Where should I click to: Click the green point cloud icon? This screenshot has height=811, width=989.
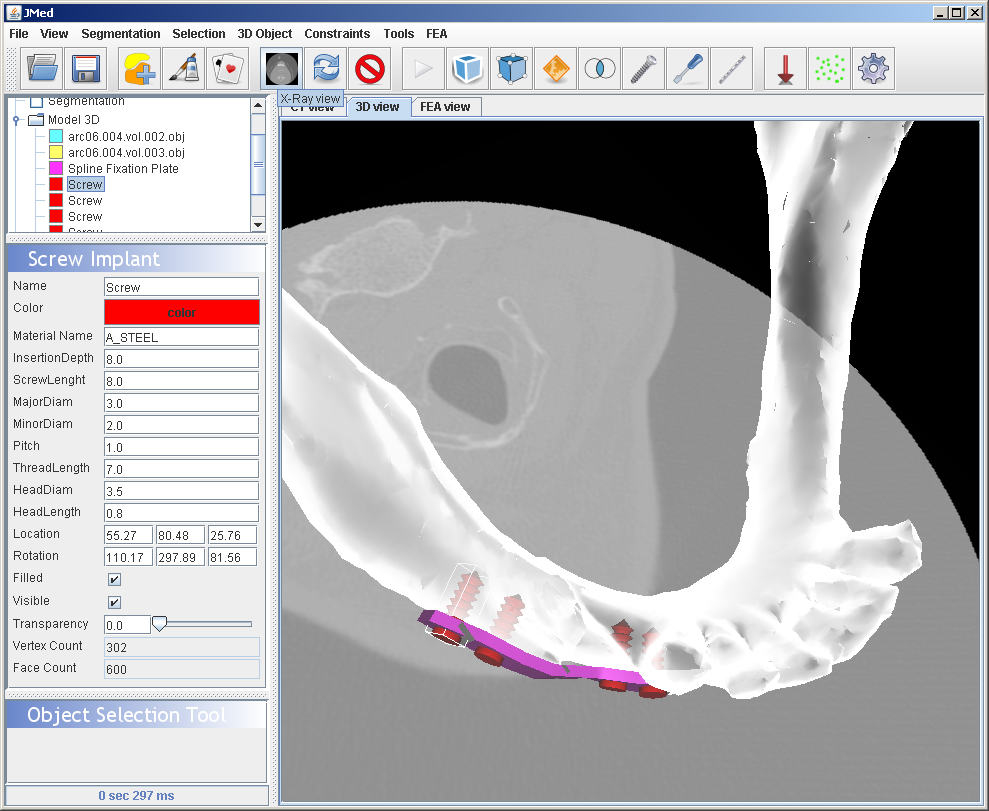[830, 69]
